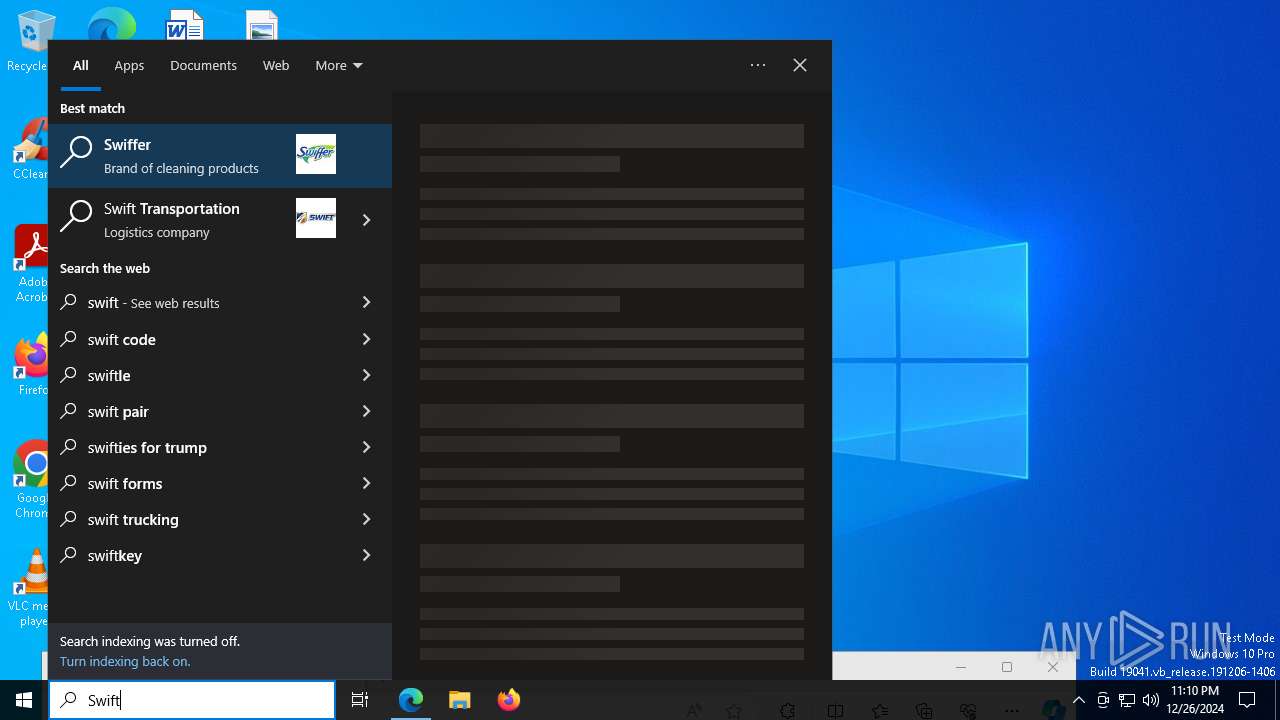Click the taskbar search box containing Swift

192,700
